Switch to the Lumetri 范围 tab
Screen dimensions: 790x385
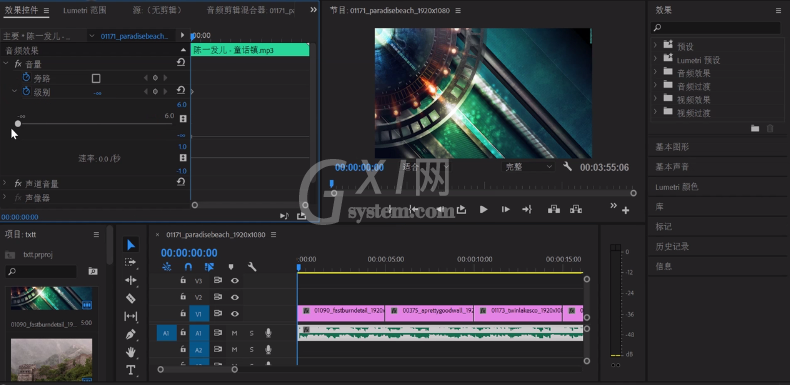point(85,10)
